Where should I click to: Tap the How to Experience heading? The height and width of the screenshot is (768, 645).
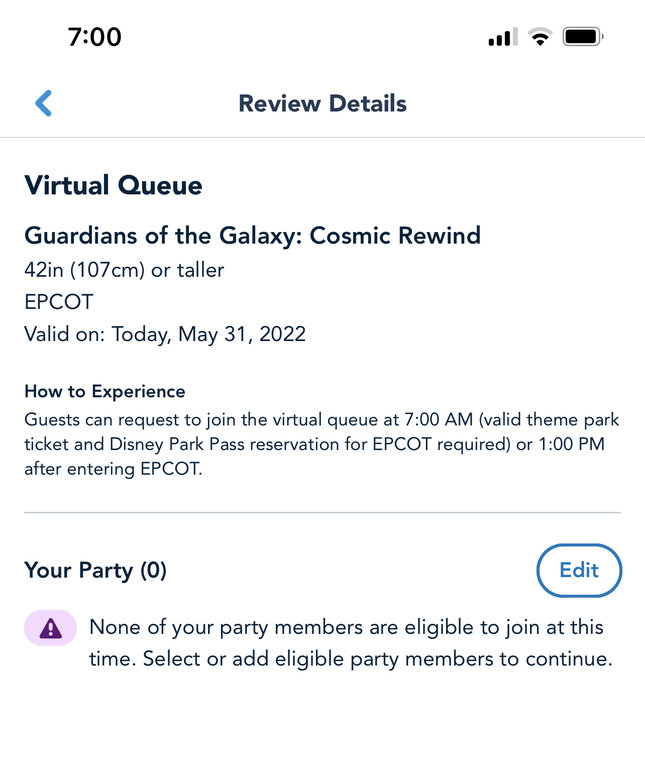tap(105, 391)
